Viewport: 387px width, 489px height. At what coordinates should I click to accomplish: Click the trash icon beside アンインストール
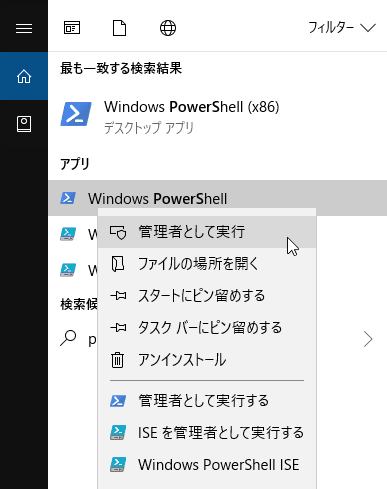coord(117,360)
